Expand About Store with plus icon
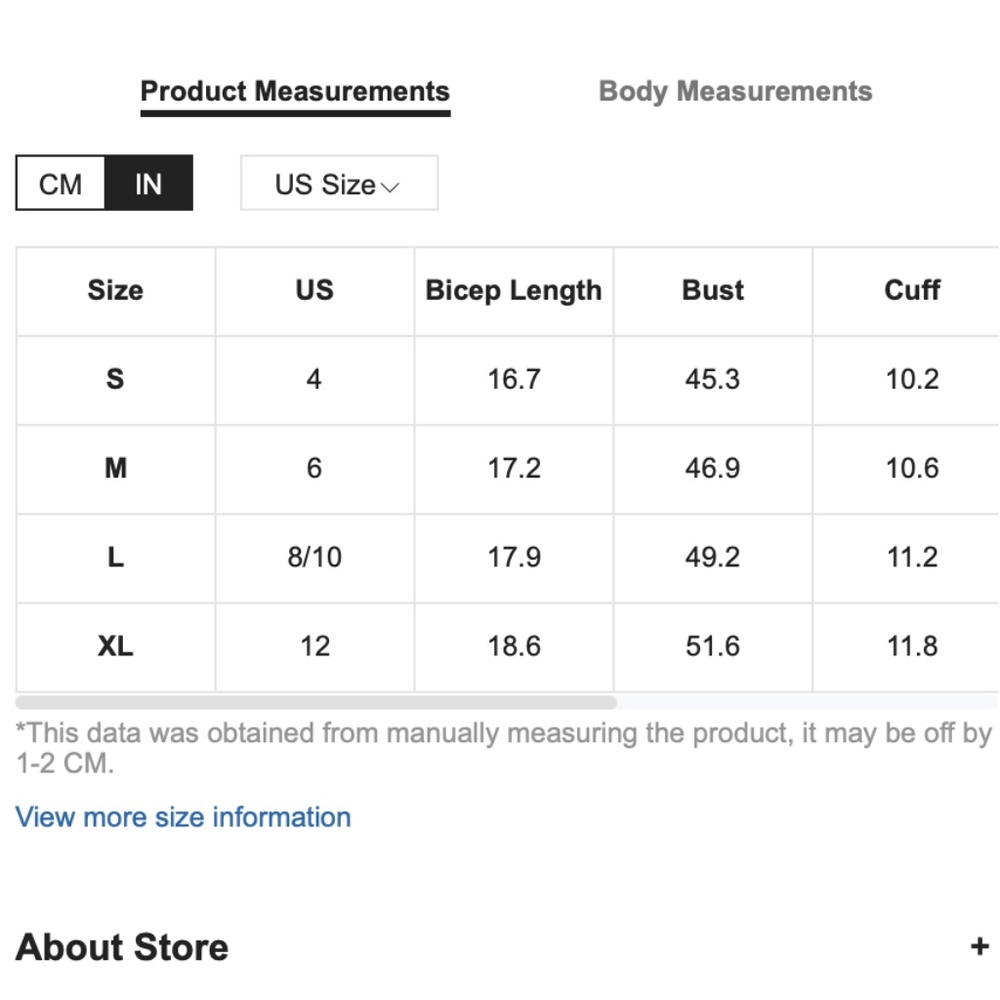Screen dimensions: 1000x1000 coord(979,946)
